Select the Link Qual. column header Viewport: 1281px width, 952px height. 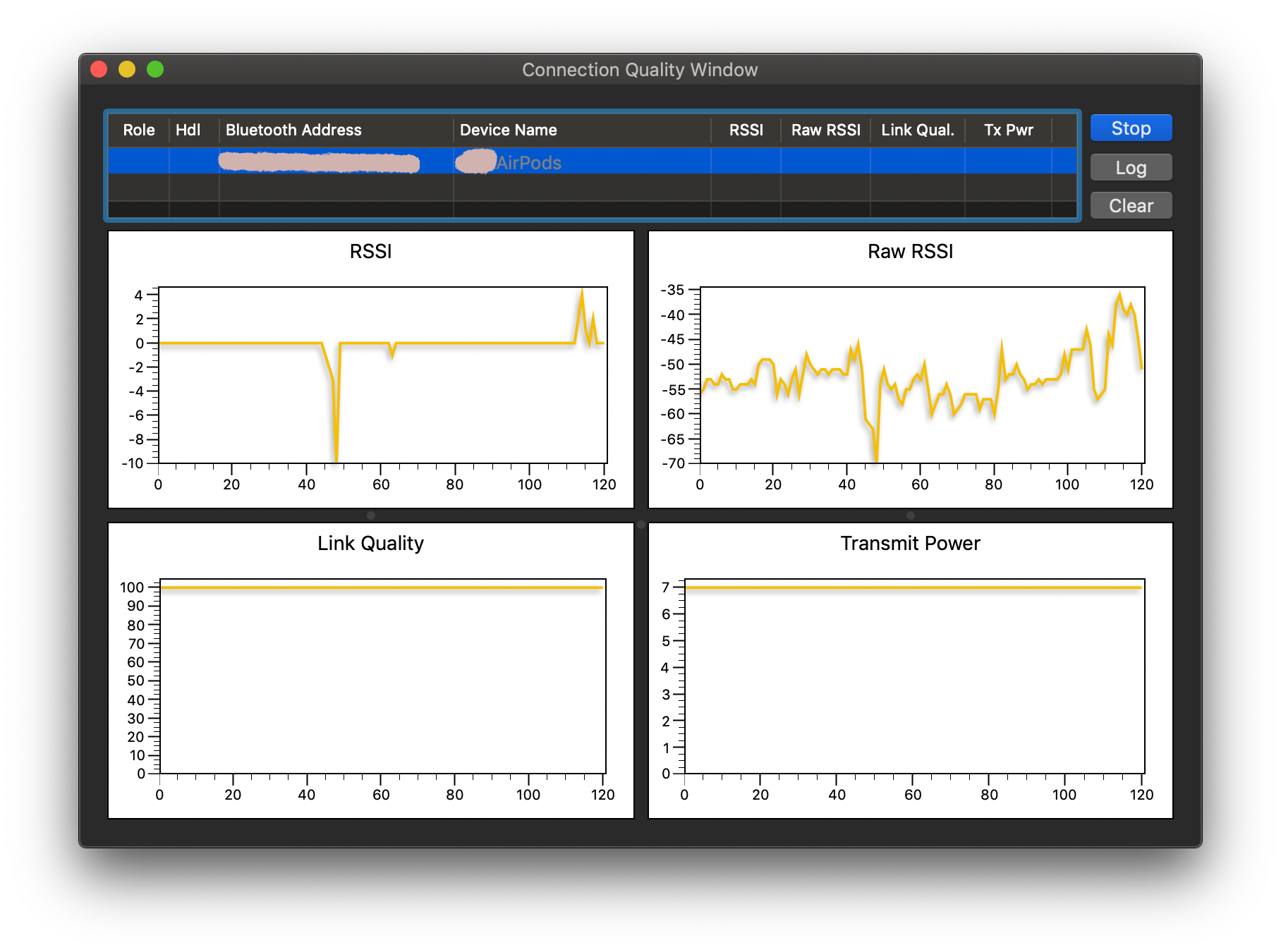[x=917, y=130]
